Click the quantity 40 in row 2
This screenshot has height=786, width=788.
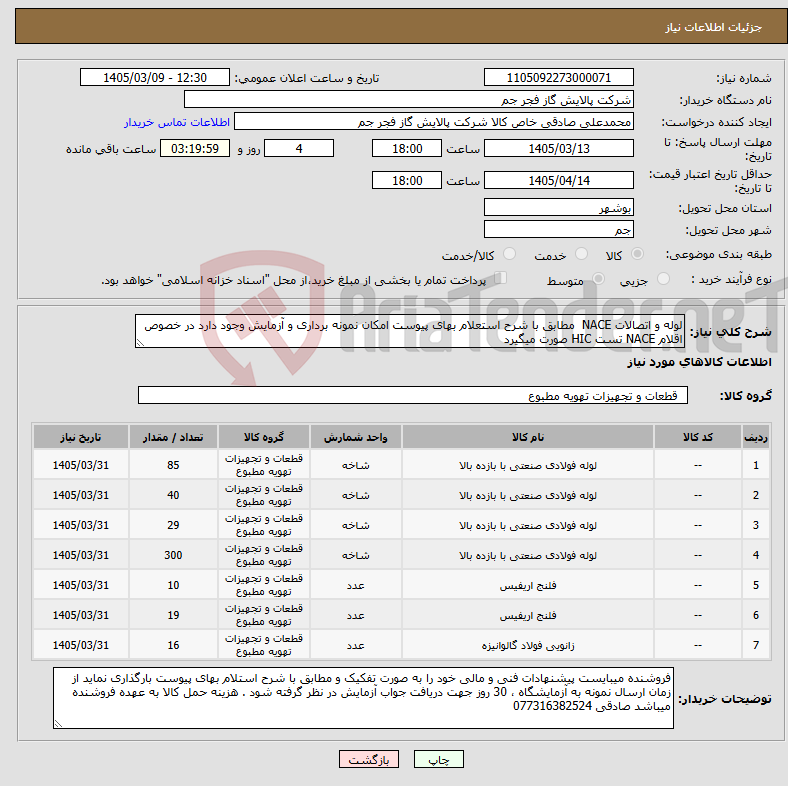pyautogui.click(x=173, y=495)
